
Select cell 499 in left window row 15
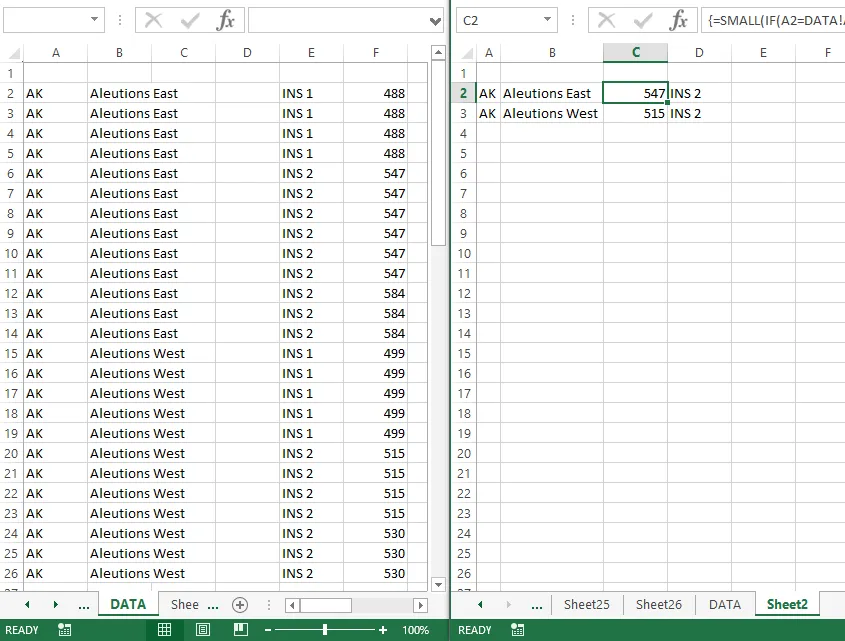375,354
